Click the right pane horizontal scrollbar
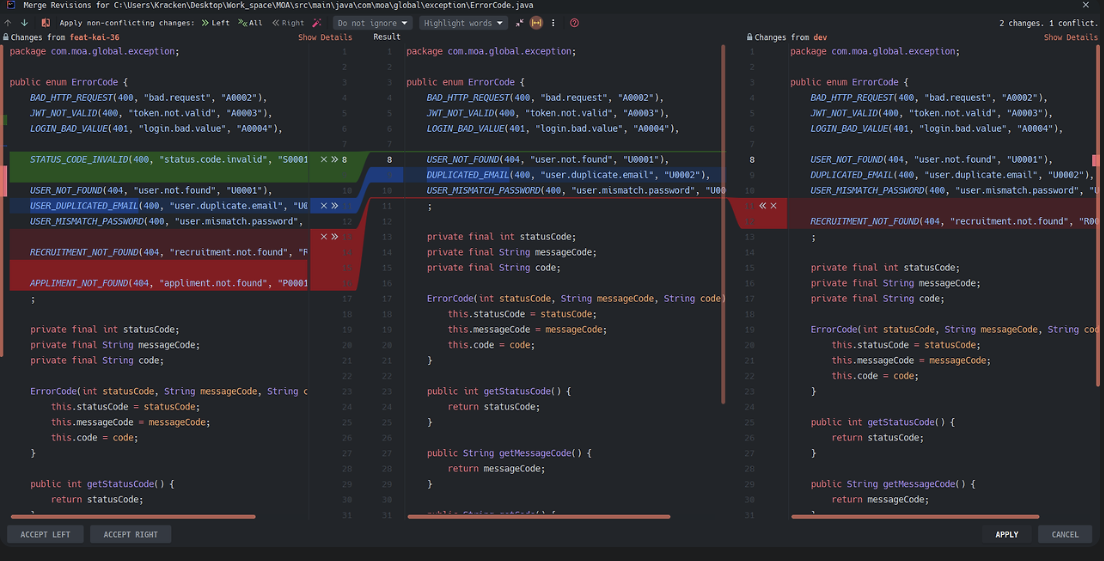The image size is (1104, 561). click(915, 517)
